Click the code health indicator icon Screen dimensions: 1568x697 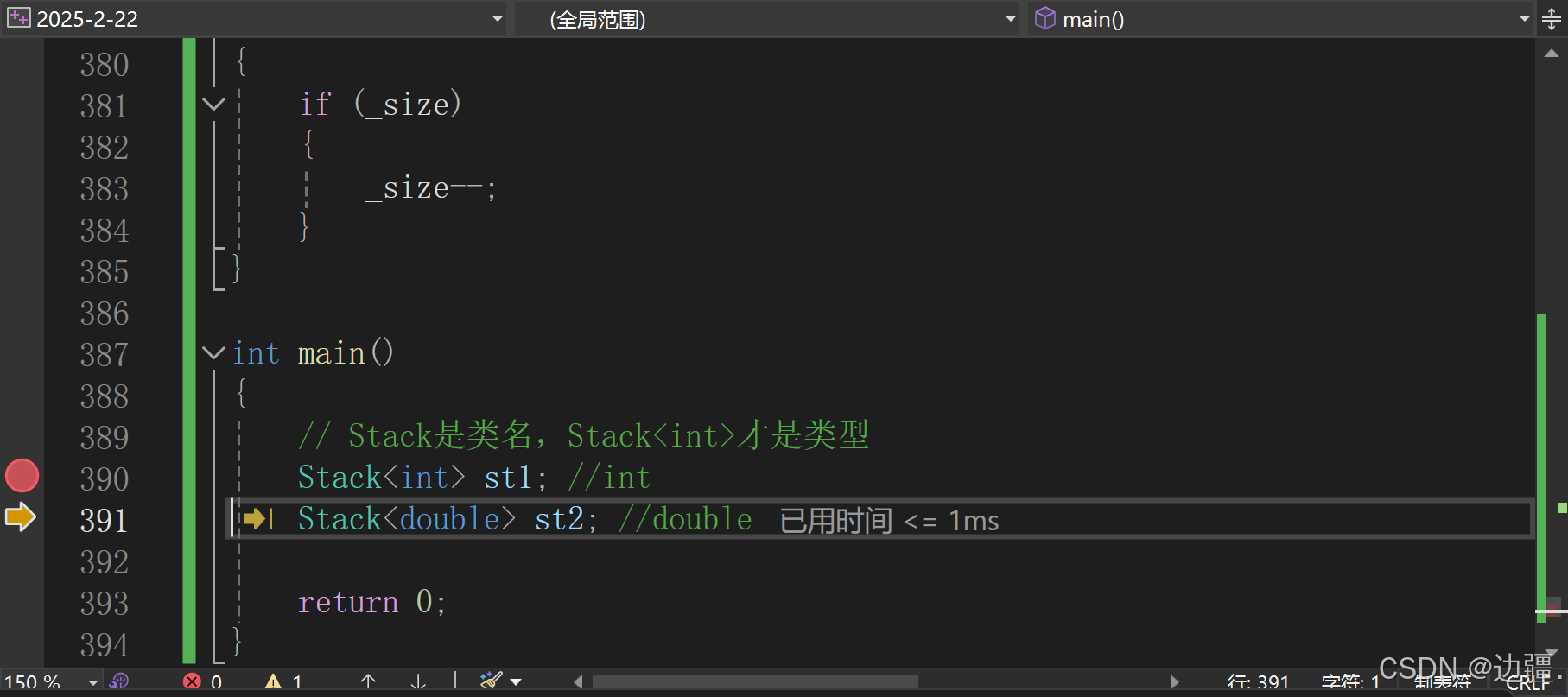pyautogui.click(x=120, y=682)
